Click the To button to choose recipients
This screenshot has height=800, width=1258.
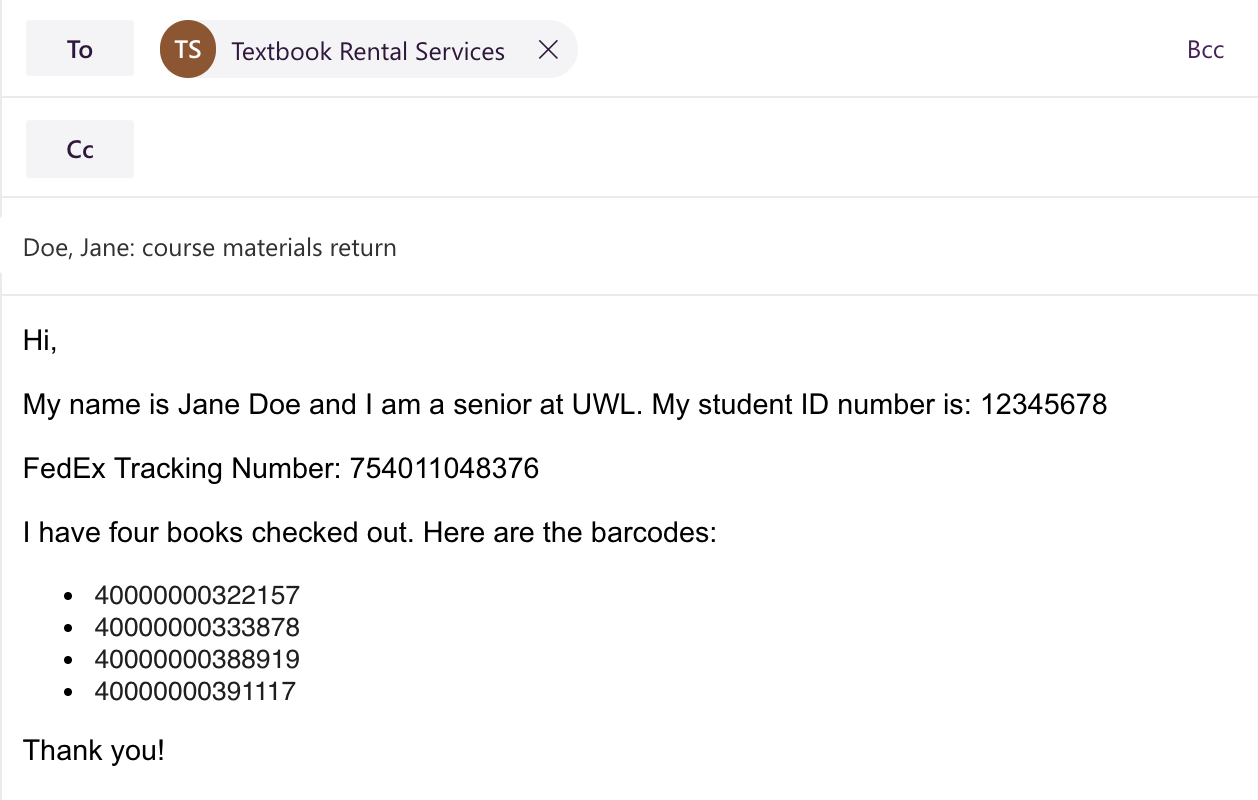pyautogui.click(x=80, y=49)
